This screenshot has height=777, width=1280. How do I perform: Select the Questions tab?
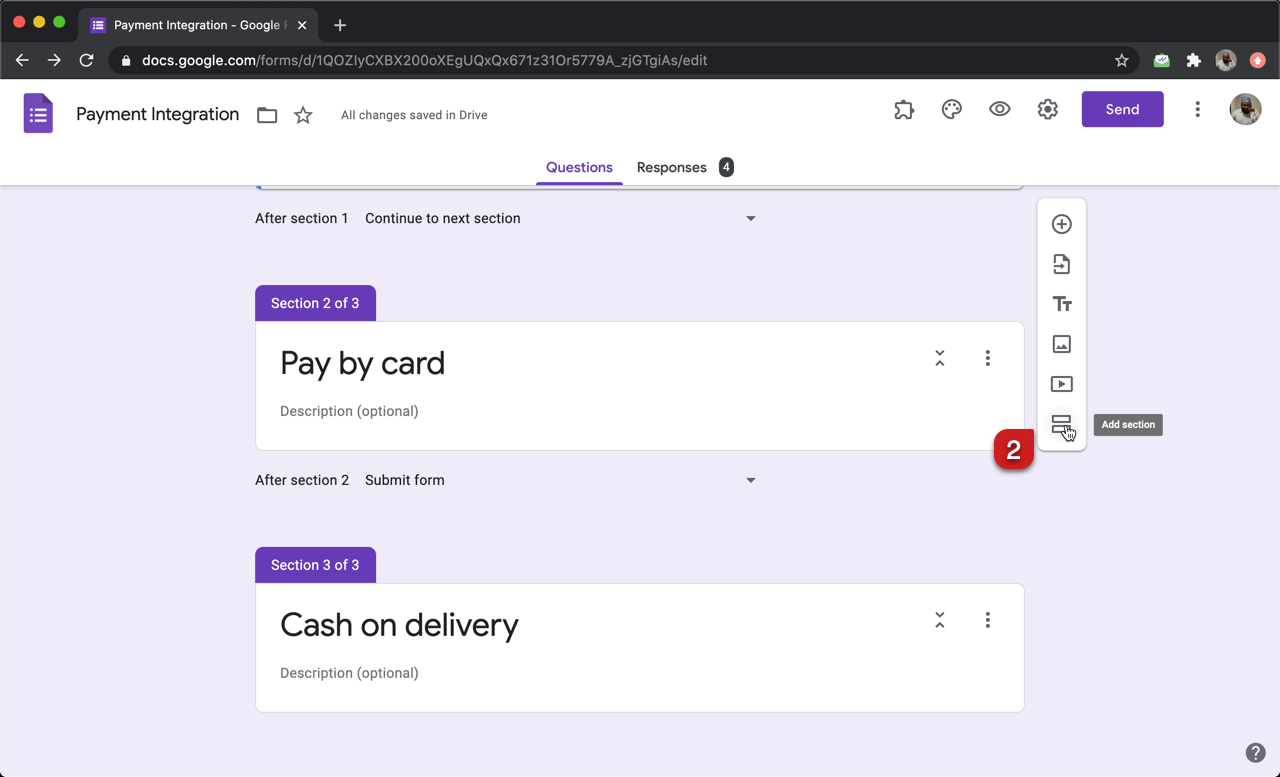click(579, 167)
